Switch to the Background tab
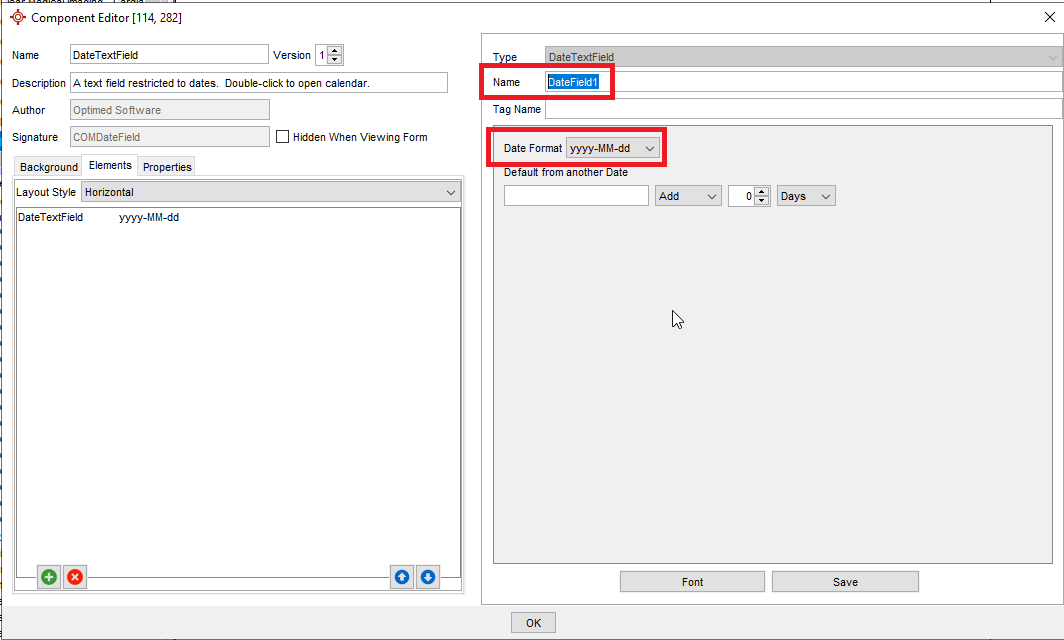The width and height of the screenshot is (1064, 640). (x=49, y=167)
